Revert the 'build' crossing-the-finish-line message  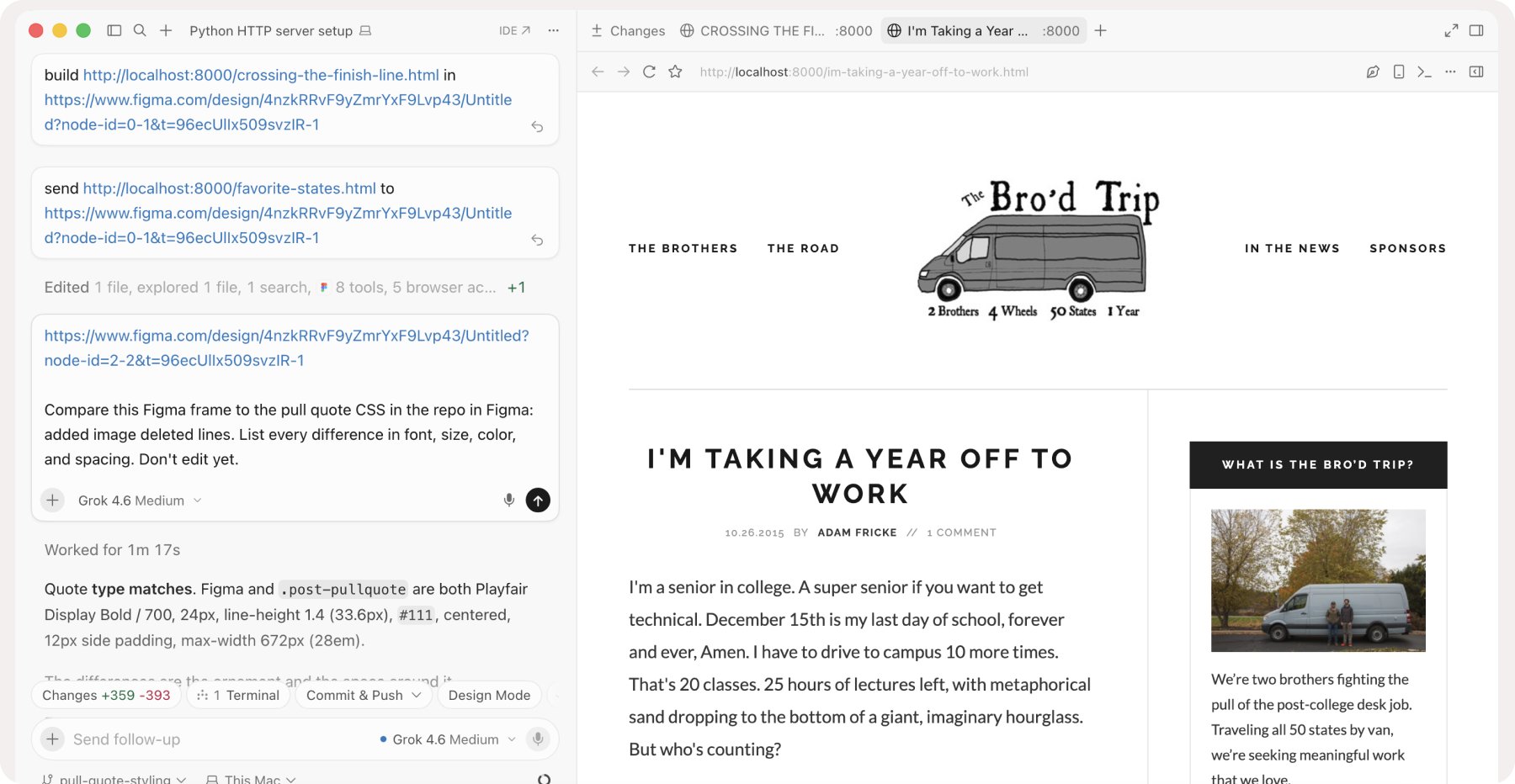pos(537,127)
